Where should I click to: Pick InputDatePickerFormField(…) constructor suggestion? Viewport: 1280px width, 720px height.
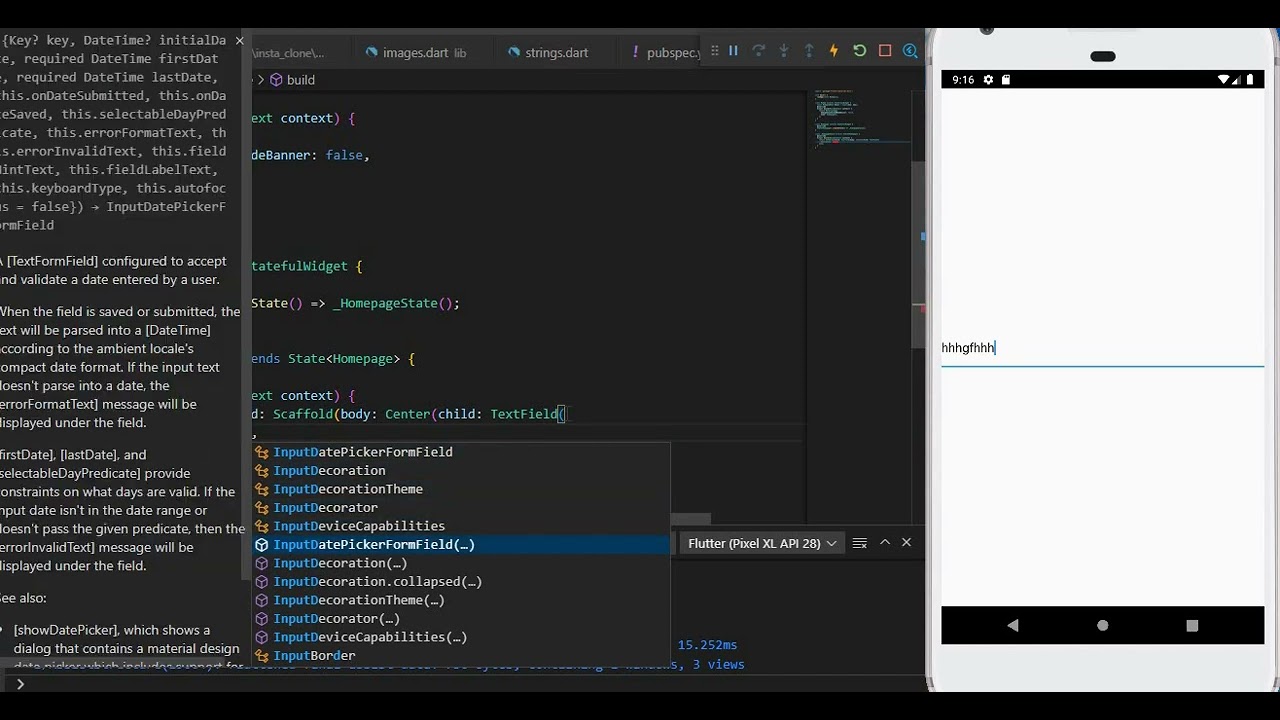(x=461, y=544)
